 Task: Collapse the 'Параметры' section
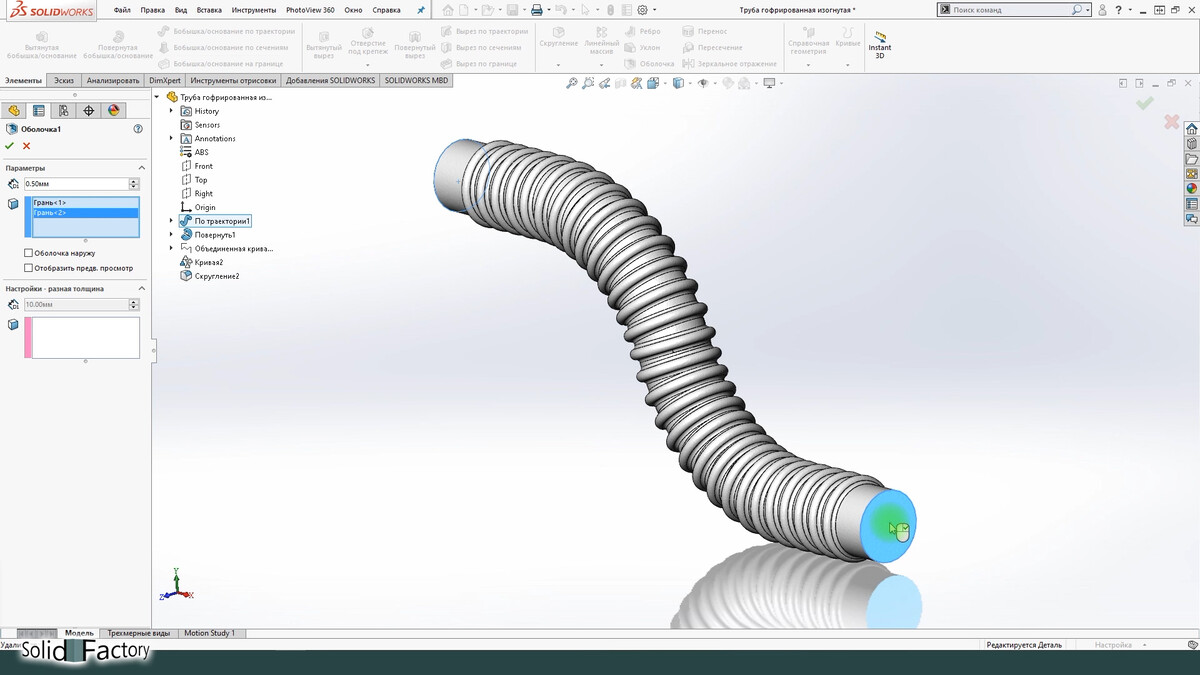(141, 168)
